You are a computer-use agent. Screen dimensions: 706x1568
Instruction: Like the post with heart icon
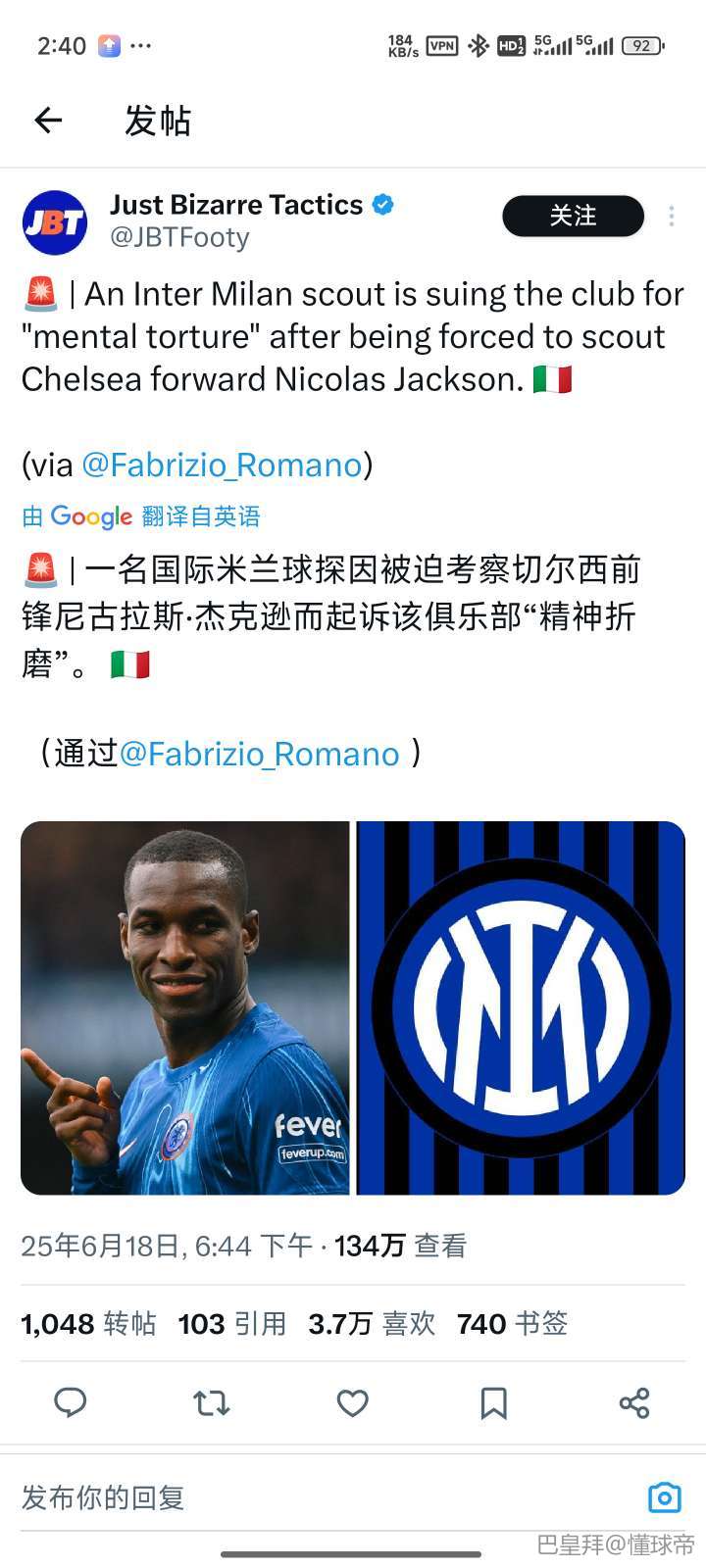(x=352, y=1403)
